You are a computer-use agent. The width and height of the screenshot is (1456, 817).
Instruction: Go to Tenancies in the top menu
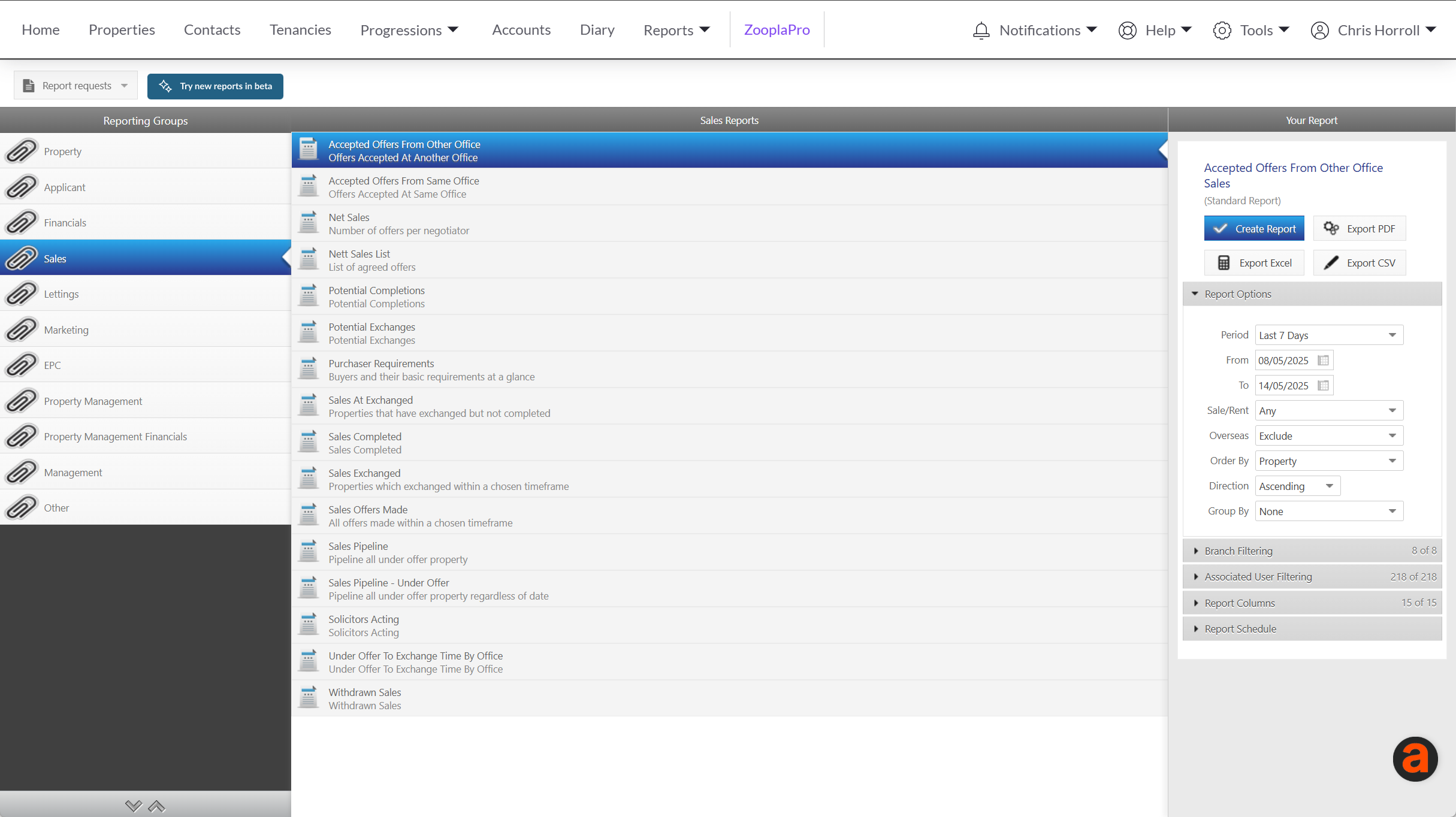(300, 30)
